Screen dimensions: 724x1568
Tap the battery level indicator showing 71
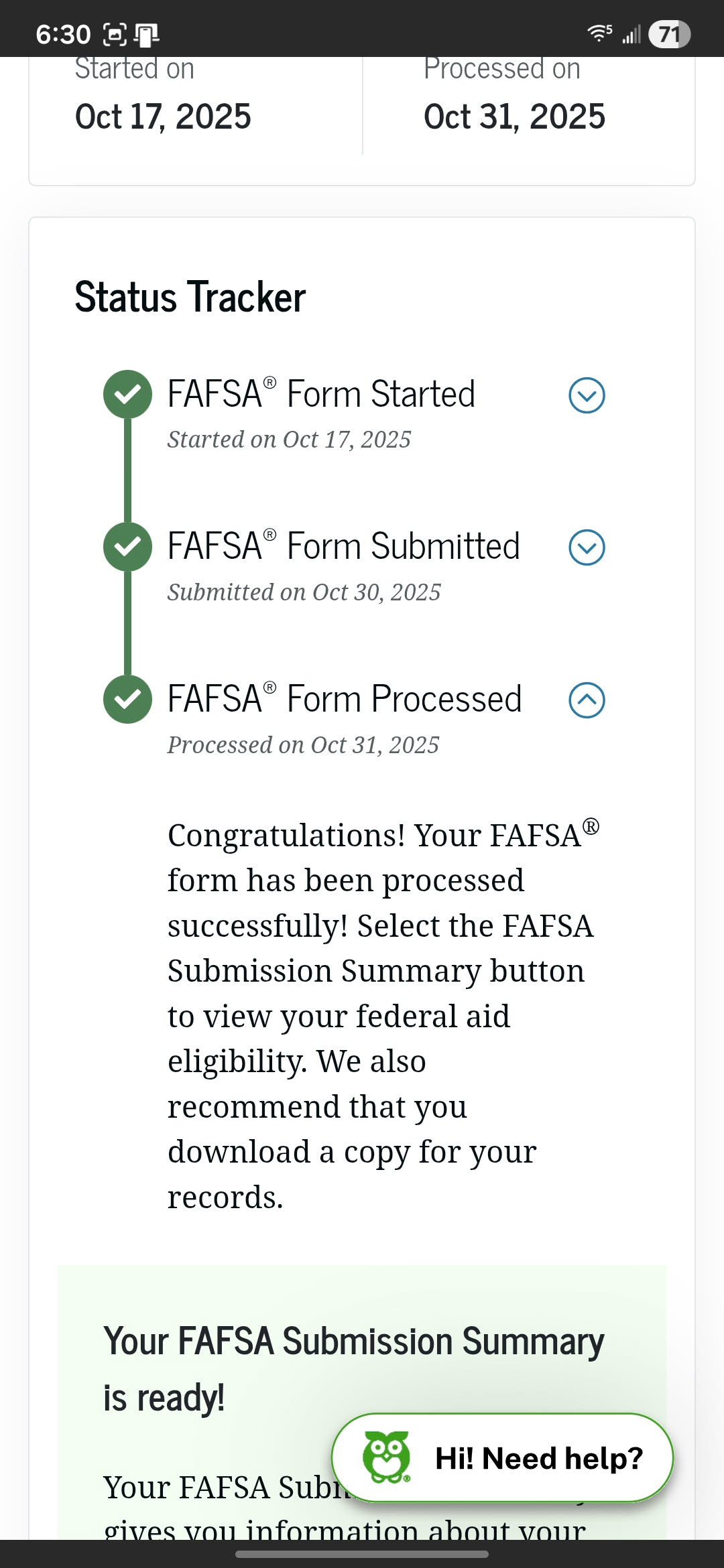point(669,34)
